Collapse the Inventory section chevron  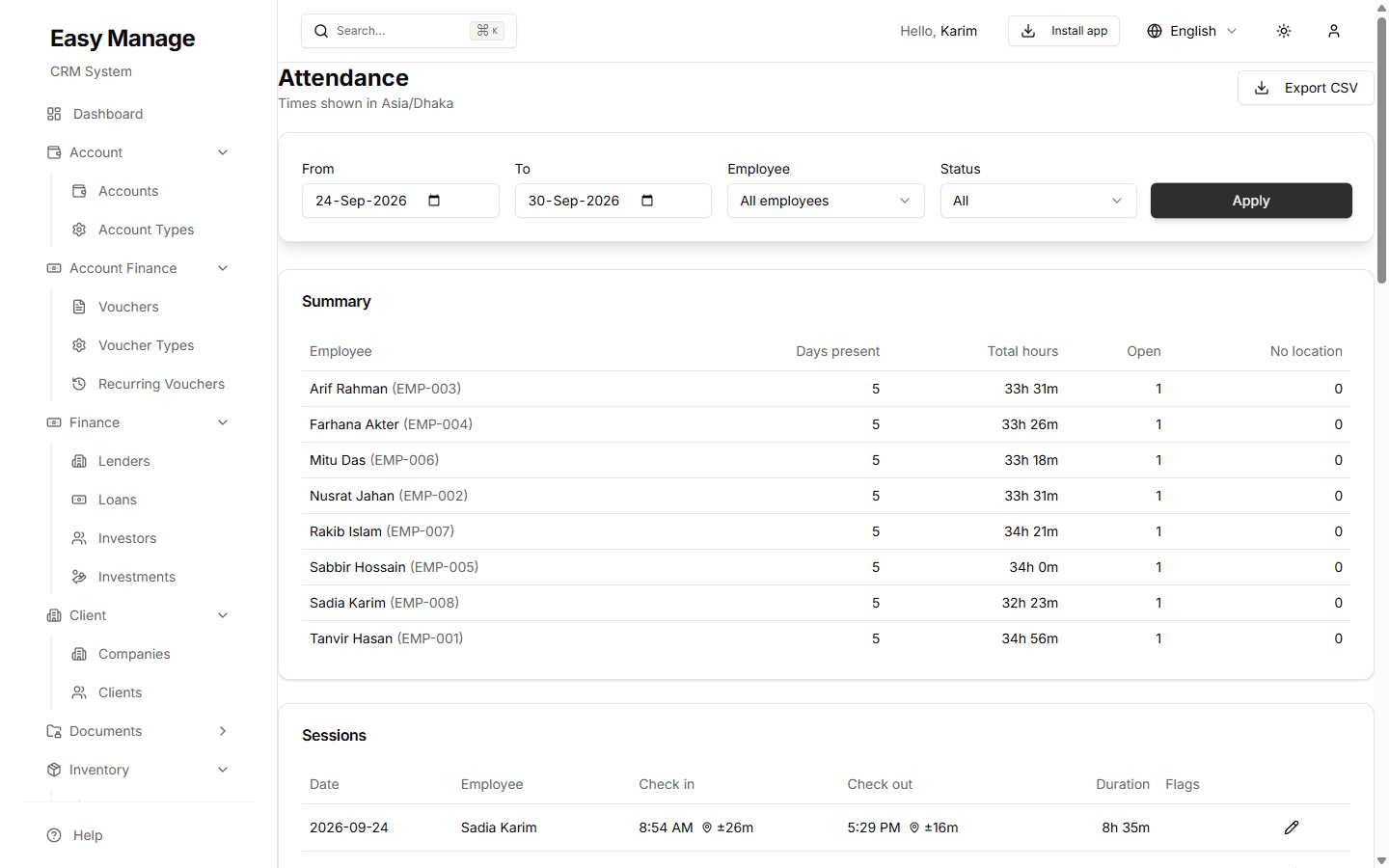223,770
